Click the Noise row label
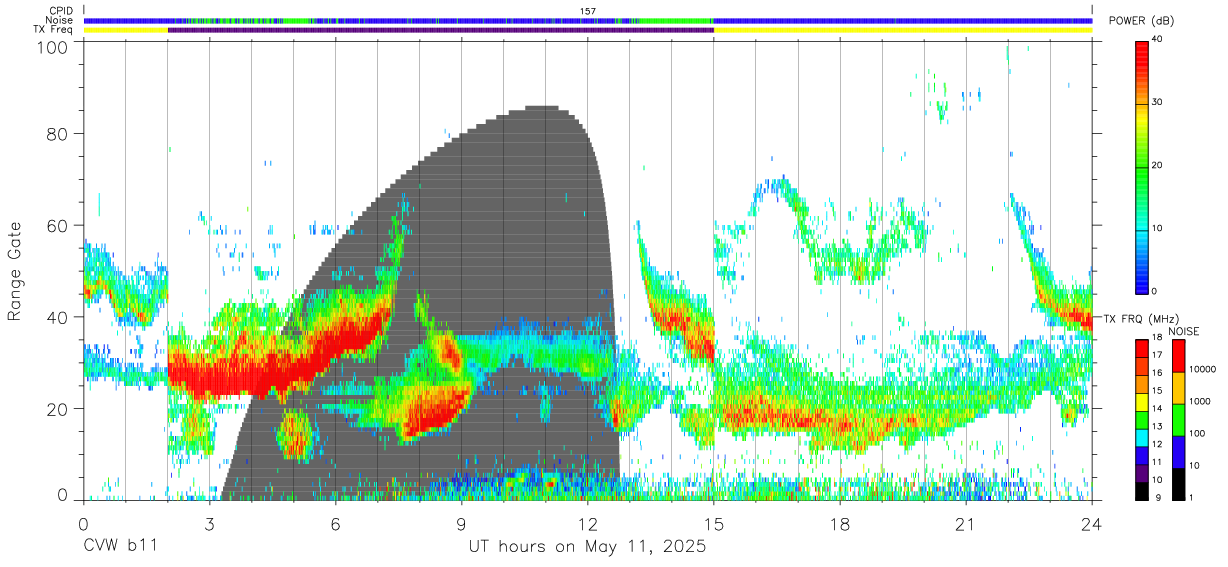1228x567 pixels. pyautogui.click(x=59, y=20)
